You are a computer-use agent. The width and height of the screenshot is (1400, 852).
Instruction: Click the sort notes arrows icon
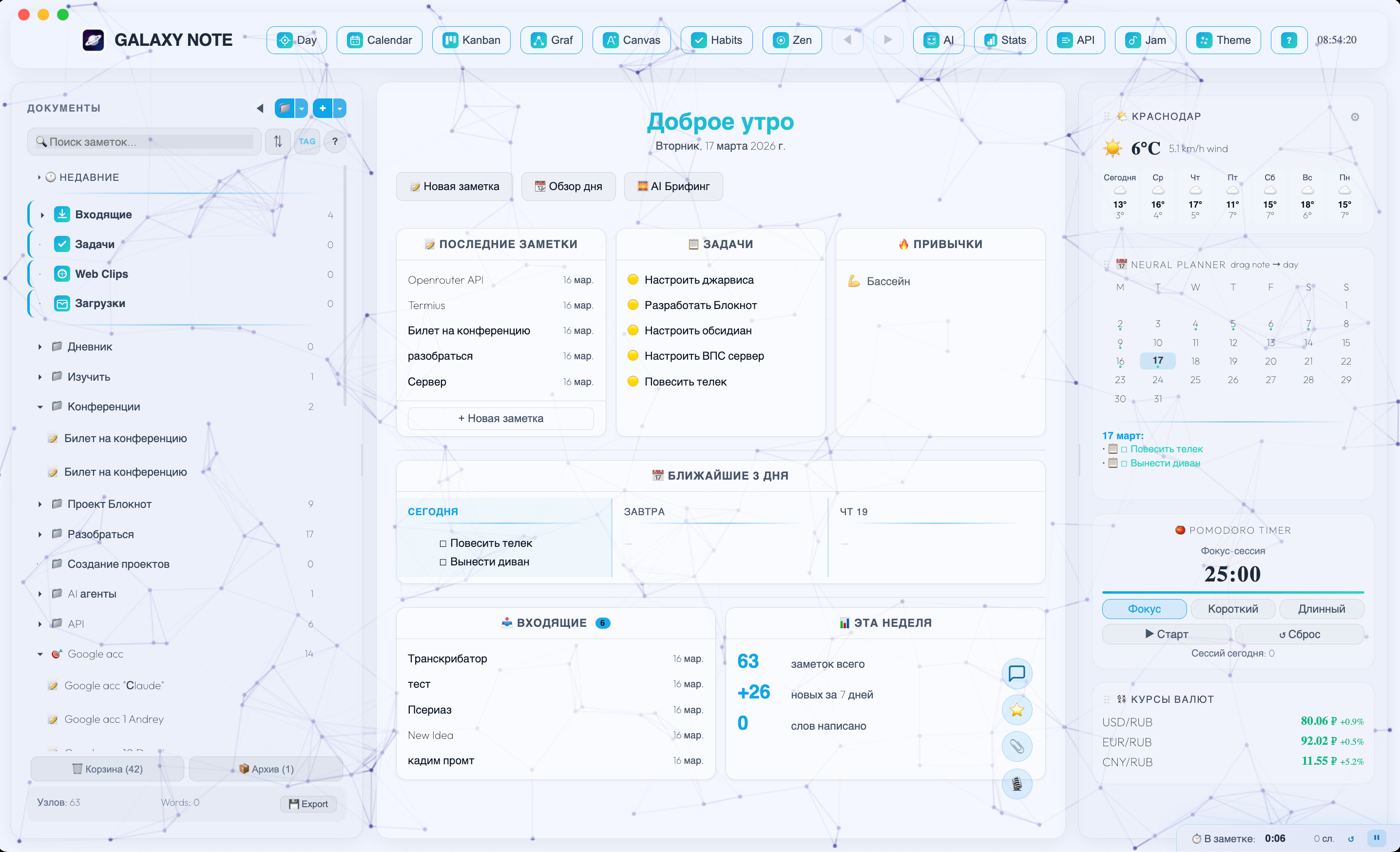point(278,141)
